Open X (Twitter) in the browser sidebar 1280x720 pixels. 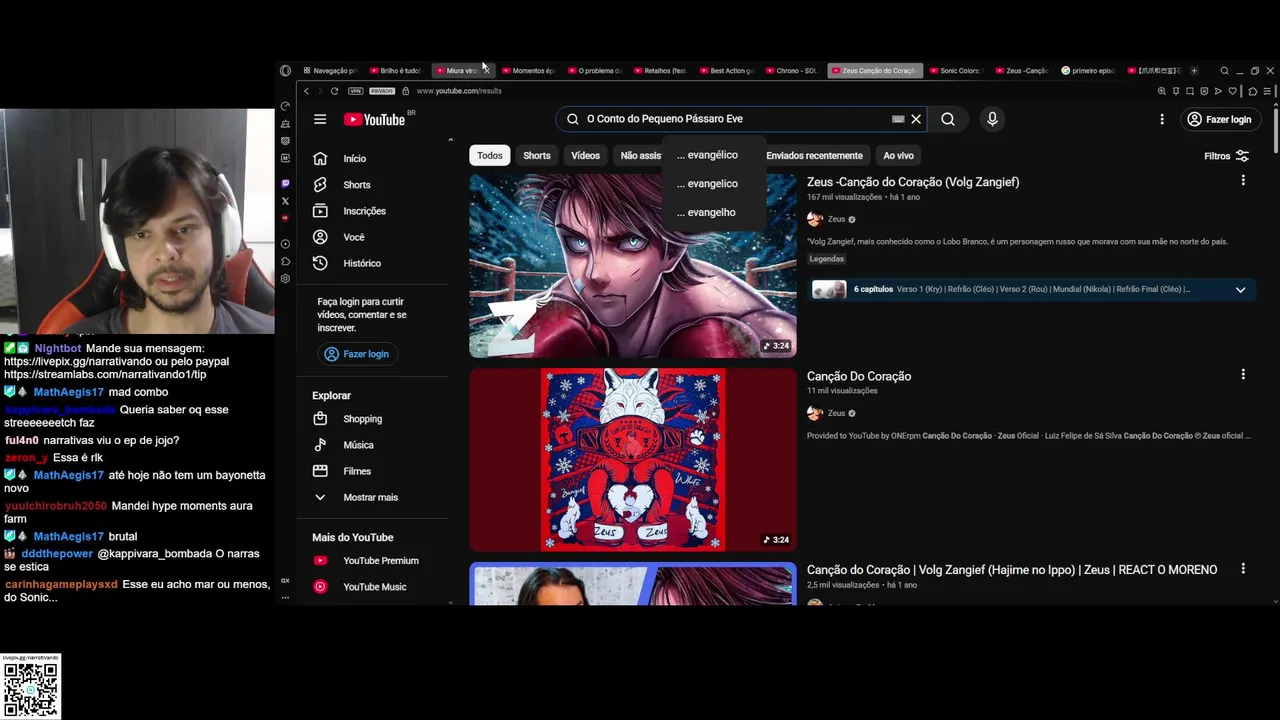[285, 200]
